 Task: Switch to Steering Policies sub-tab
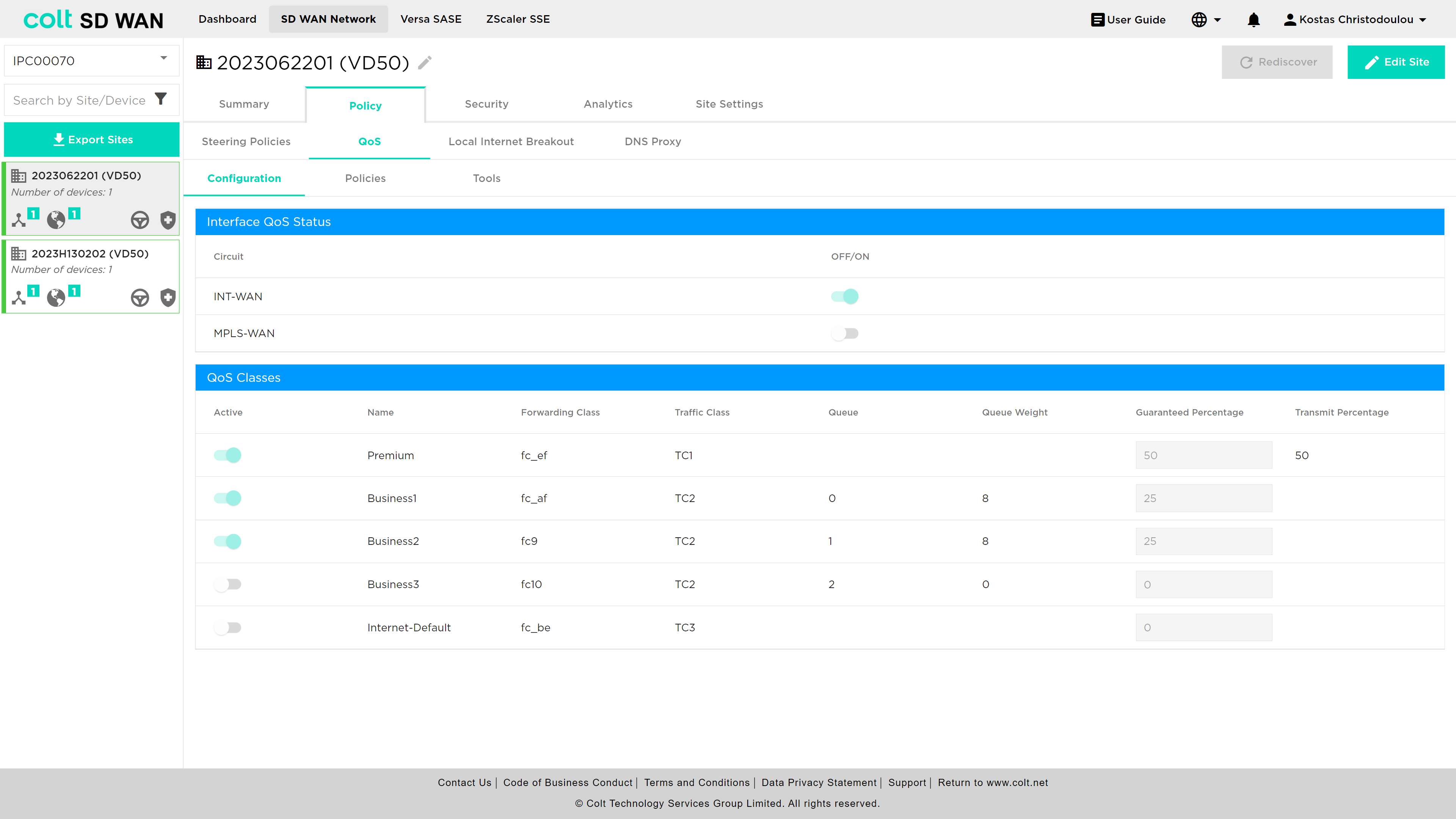click(x=246, y=141)
